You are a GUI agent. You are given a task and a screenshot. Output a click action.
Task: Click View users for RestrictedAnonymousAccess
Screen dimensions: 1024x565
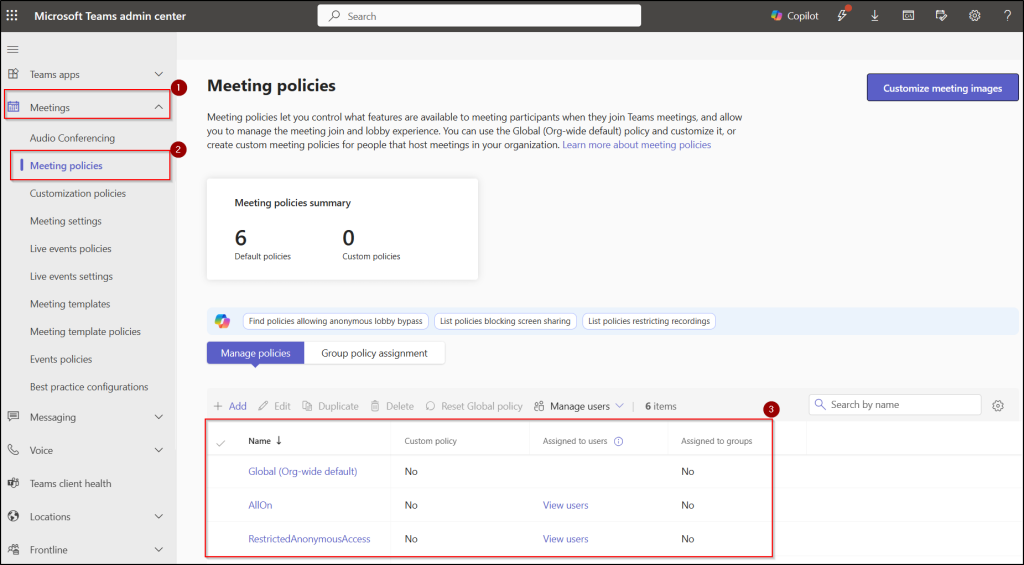point(566,539)
